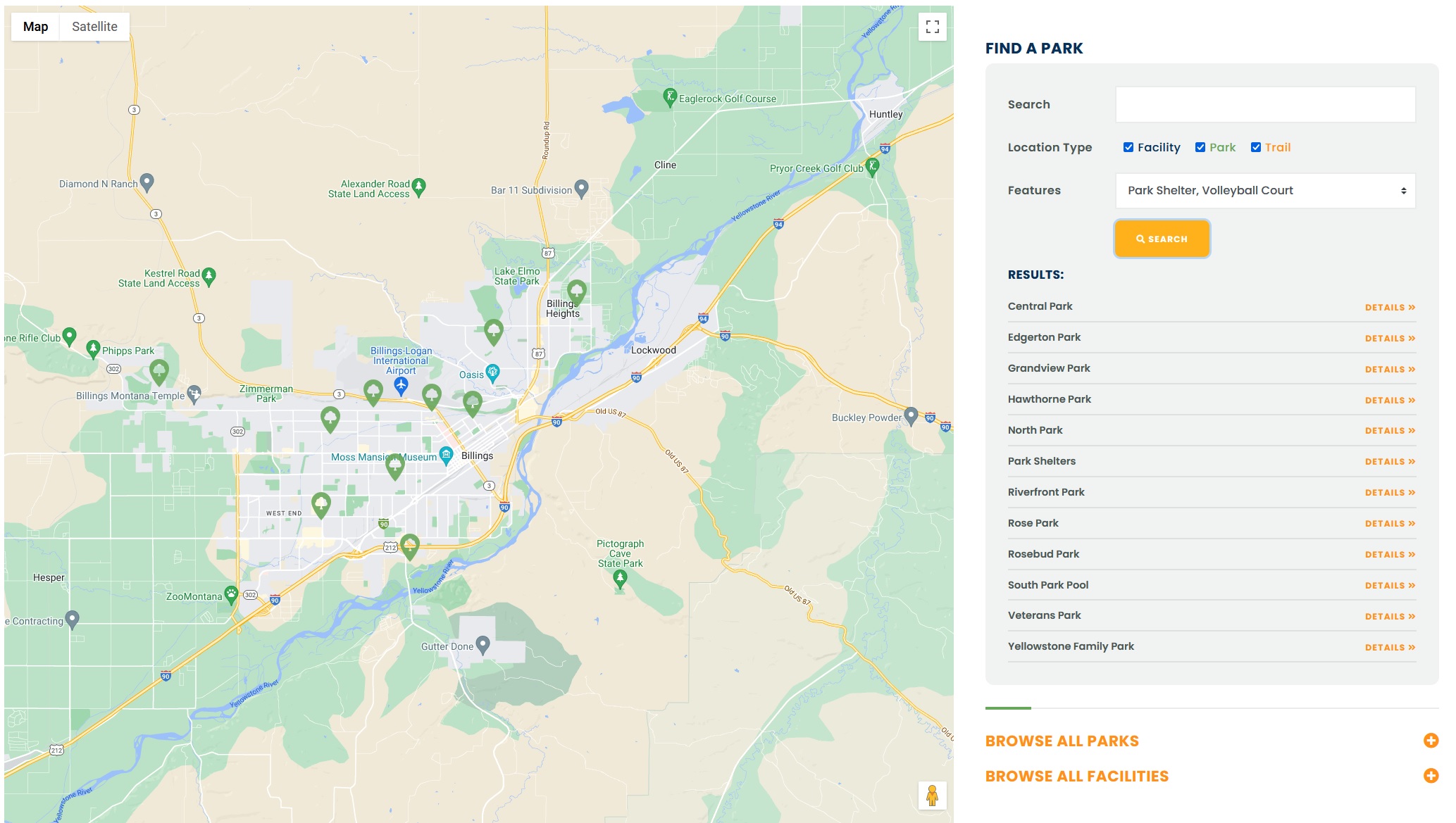Select the Map view tab
This screenshot has height=823, width=1456.
click(x=35, y=27)
